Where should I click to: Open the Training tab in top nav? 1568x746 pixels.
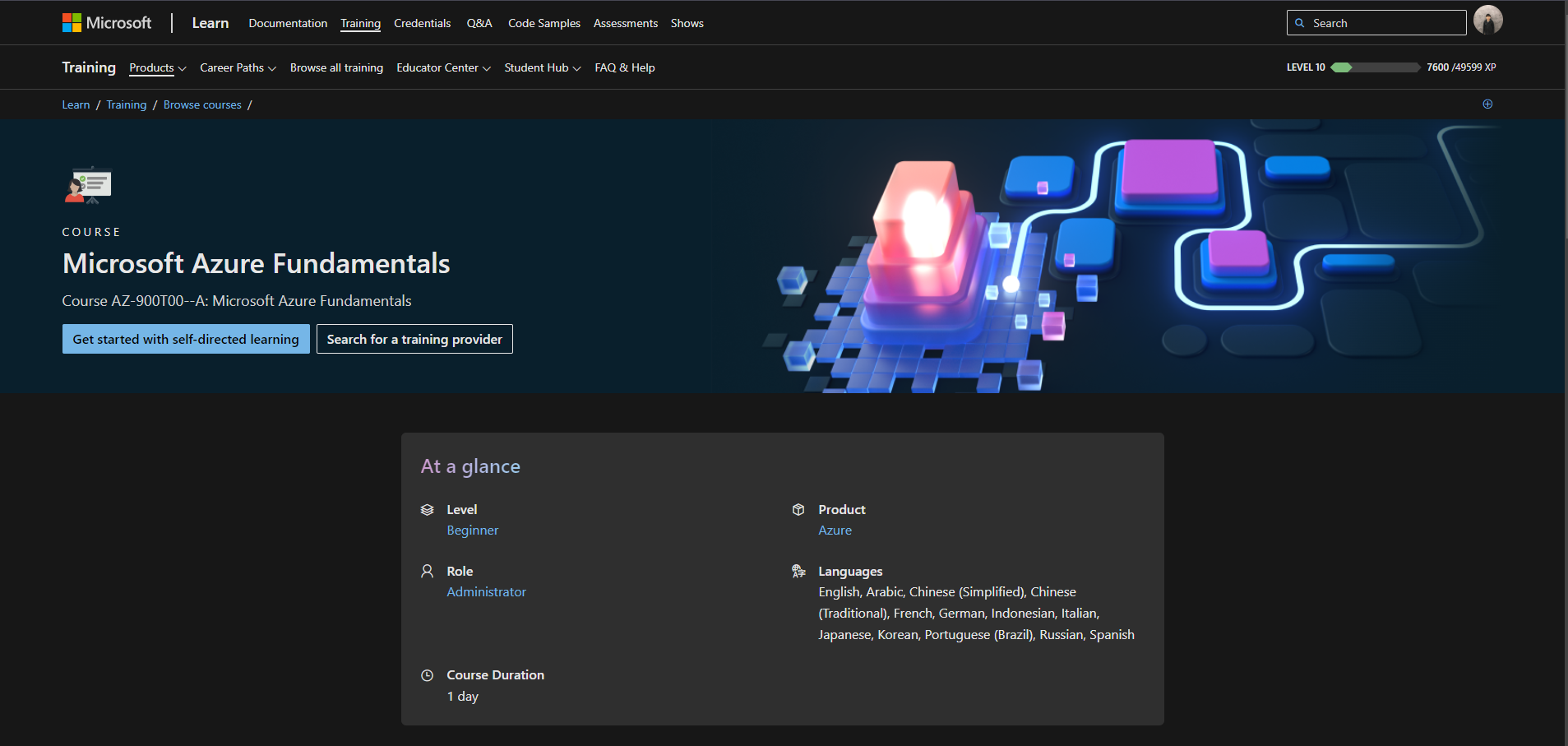click(x=360, y=23)
